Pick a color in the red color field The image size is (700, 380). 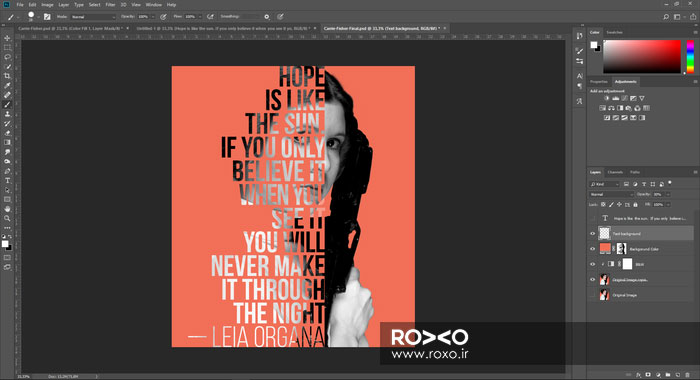[x=642, y=57]
